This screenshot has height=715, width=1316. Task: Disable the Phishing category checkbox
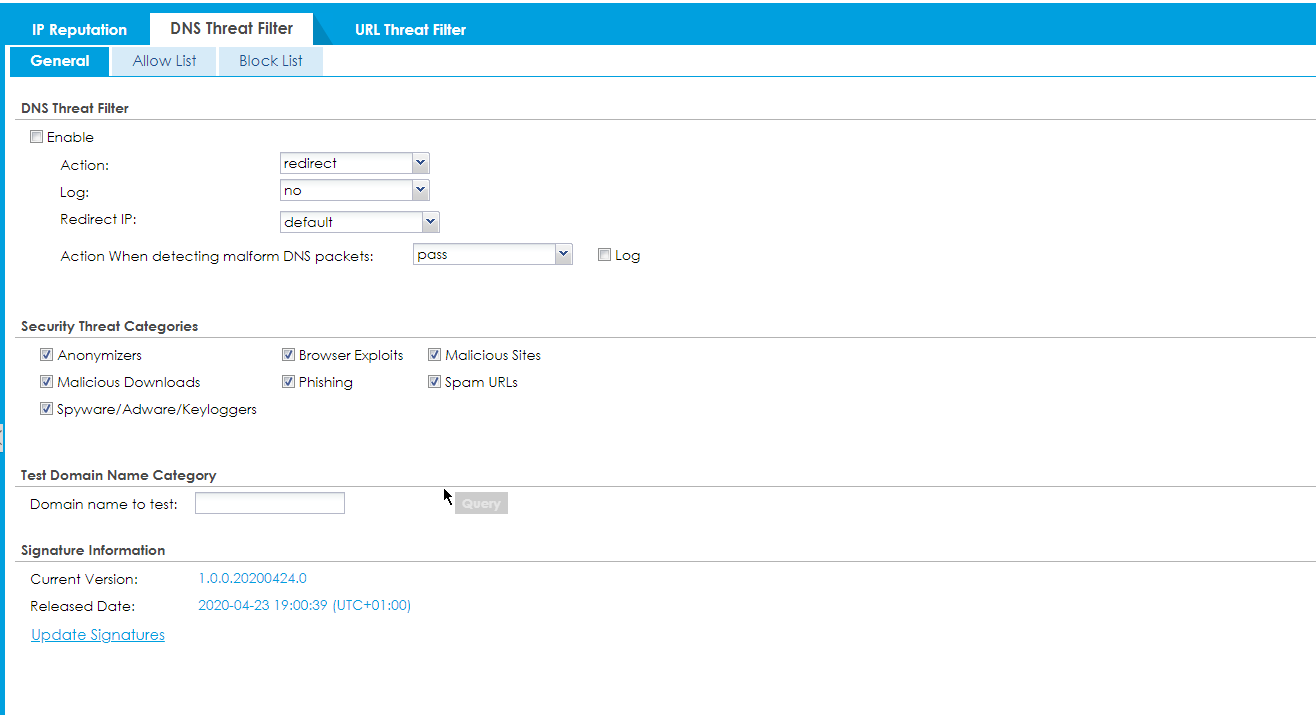tap(288, 382)
